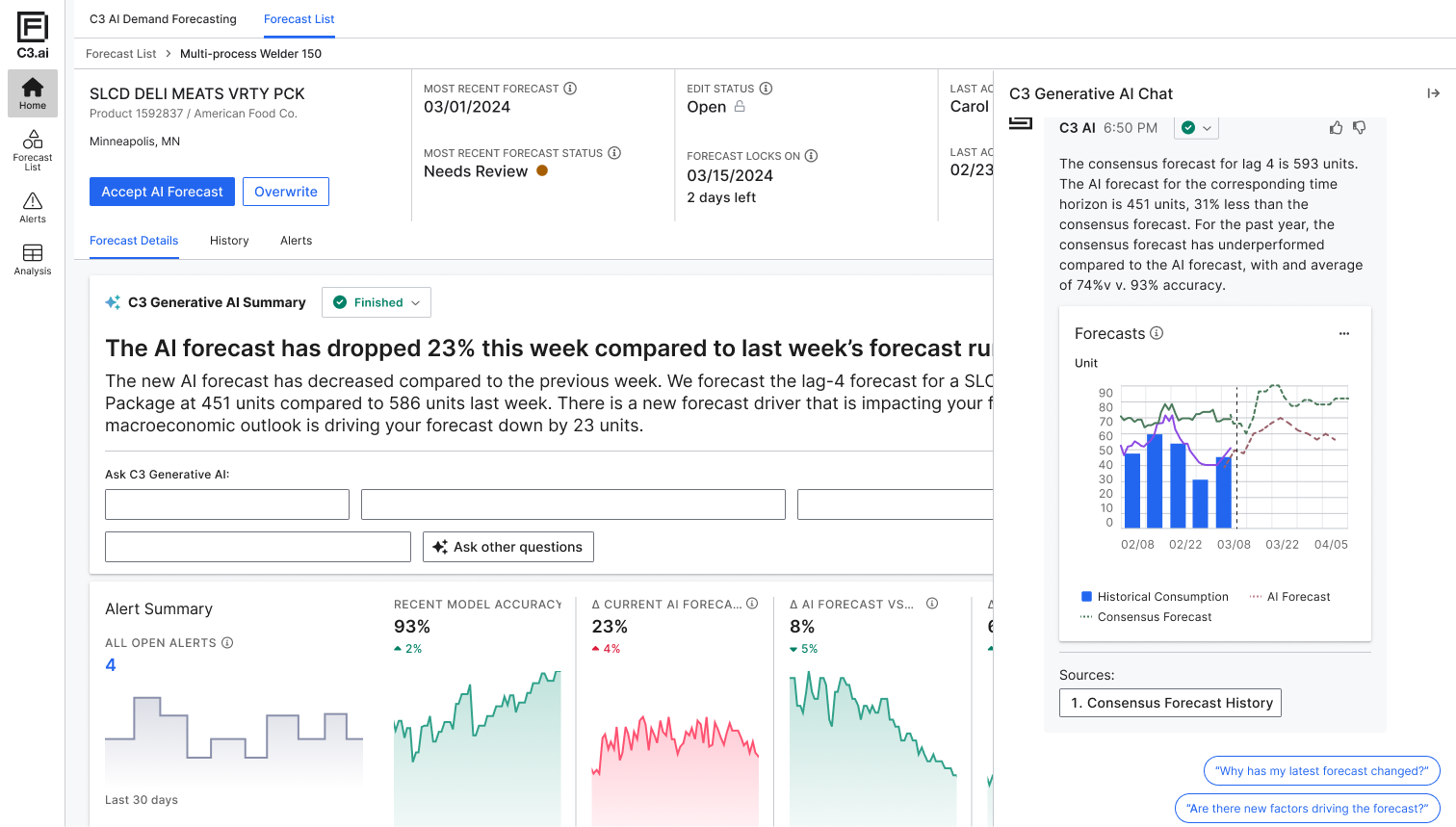Click the All Open Alerts count 4
Image resolution: width=1456 pixels, height=827 pixels.
pyautogui.click(x=111, y=665)
